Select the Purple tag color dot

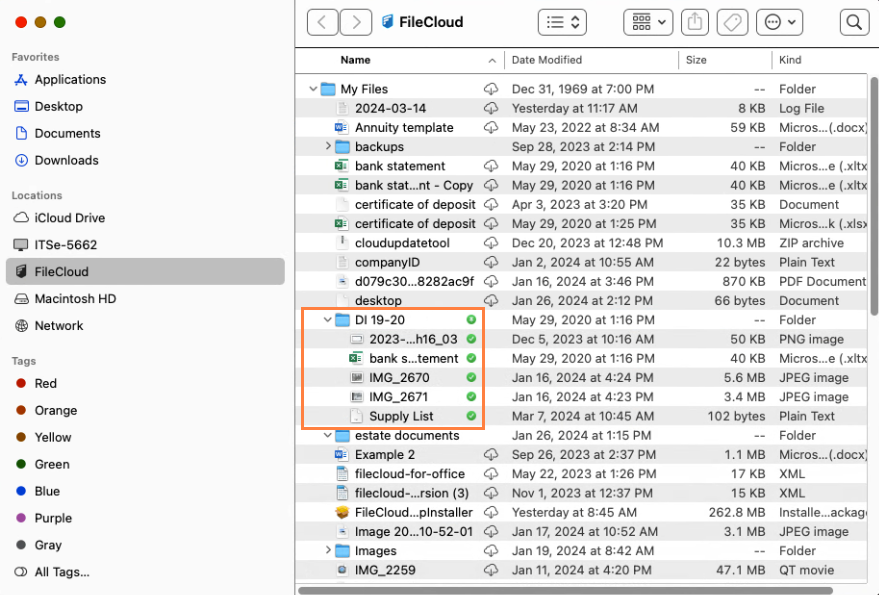tap(21, 518)
